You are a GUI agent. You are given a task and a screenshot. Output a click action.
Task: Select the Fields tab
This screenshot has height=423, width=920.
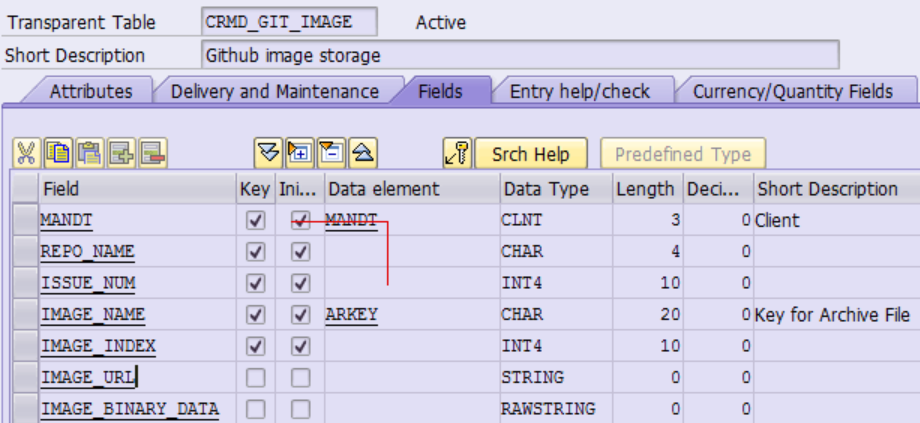click(440, 92)
